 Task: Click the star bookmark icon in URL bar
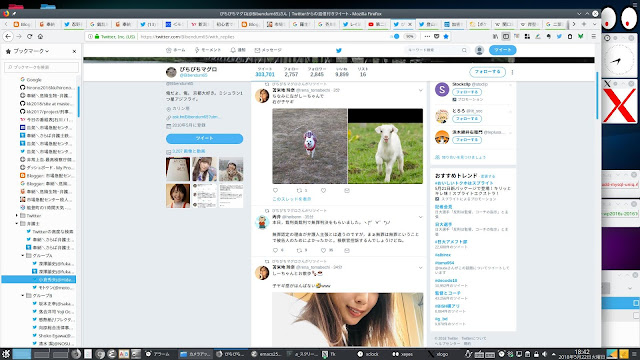pos(446,36)
